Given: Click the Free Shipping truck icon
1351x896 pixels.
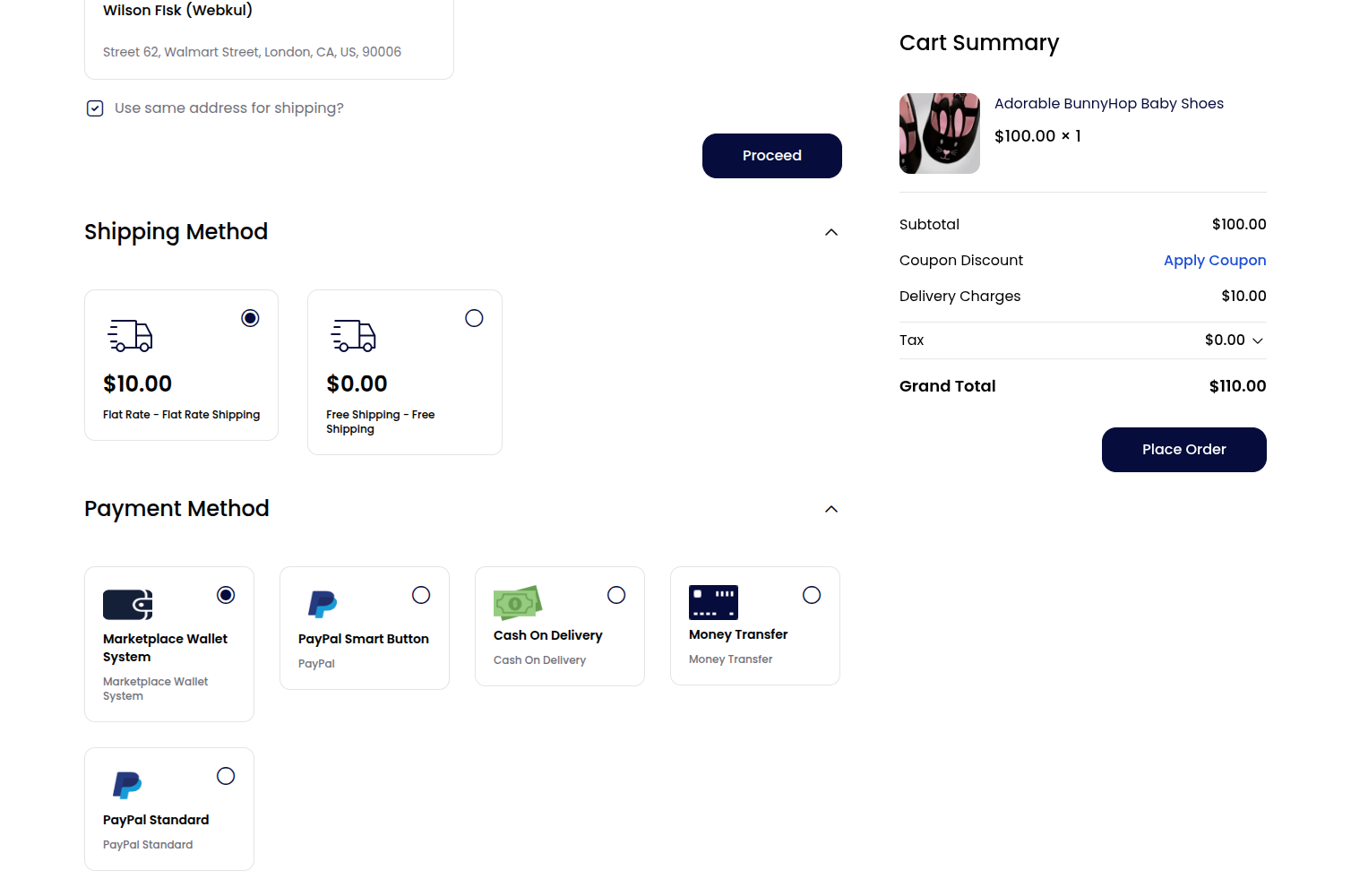Looking at the screenshot, I should [x=353, y=336].
